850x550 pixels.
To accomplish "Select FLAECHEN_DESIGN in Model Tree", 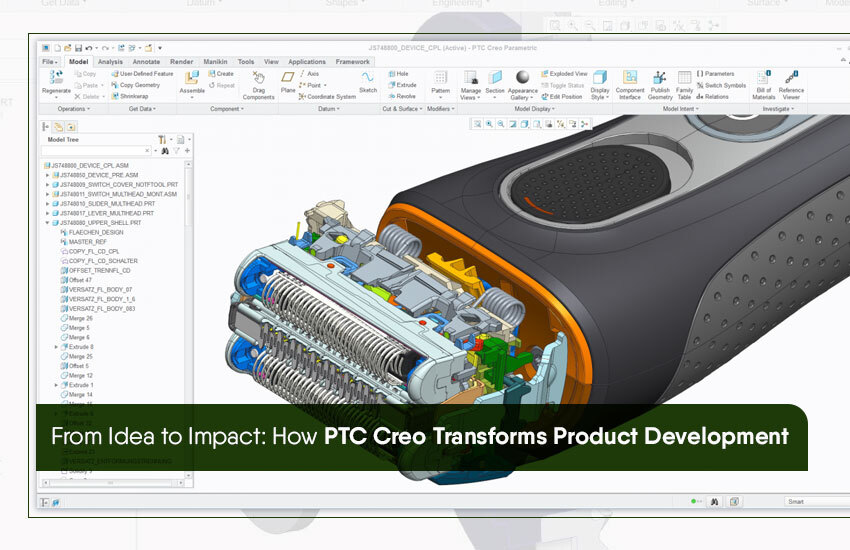I will point(92,232).
